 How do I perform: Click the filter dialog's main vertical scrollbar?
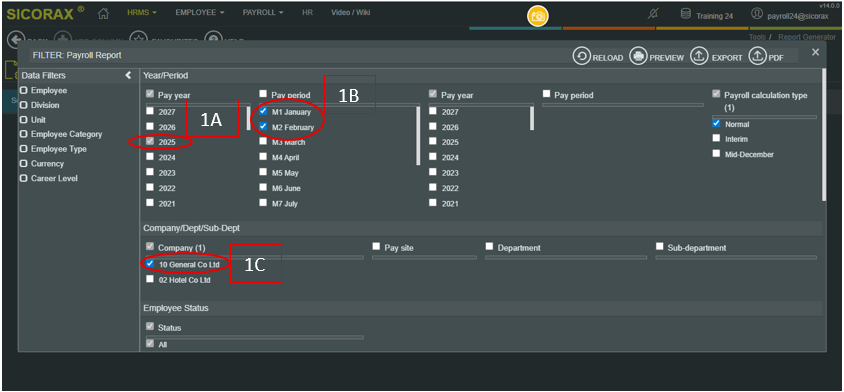pos(824,135)
